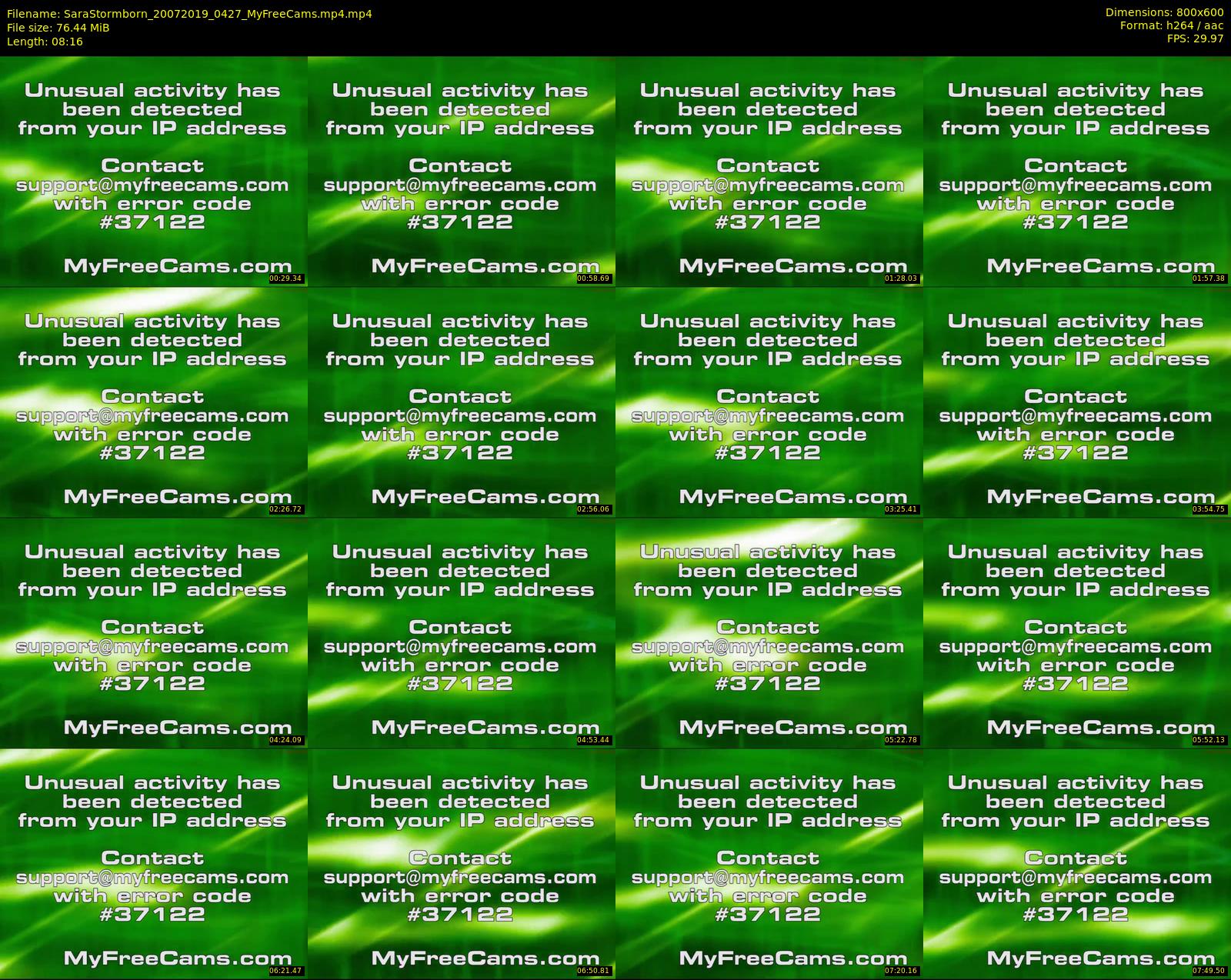Click the 07:49.50 timestamp label
Viewport: 1231px width, 980px height.
click(1209, 971)
